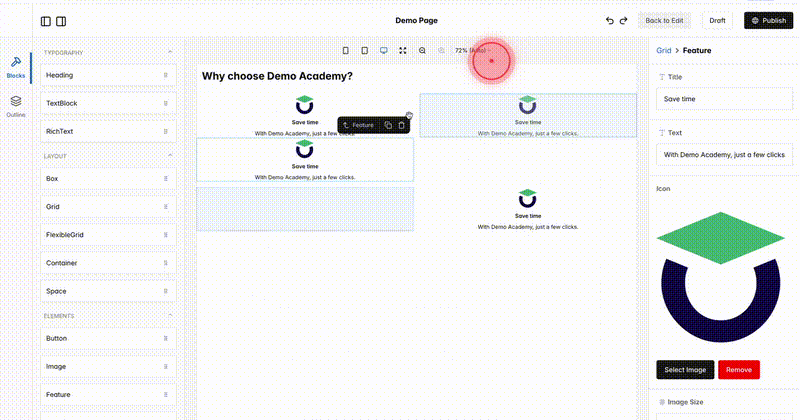Screen dimensions: 800x420
Task: Select the TextBlock block
Action: pos(108,103)
